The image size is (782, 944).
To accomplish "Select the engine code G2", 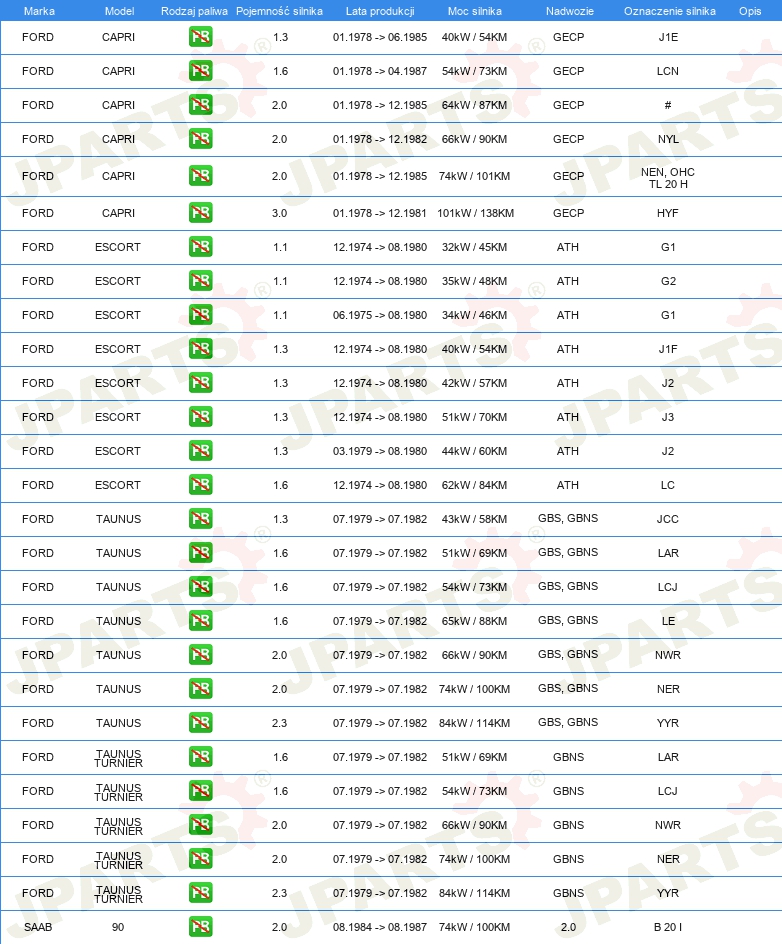I will [668, 281].
